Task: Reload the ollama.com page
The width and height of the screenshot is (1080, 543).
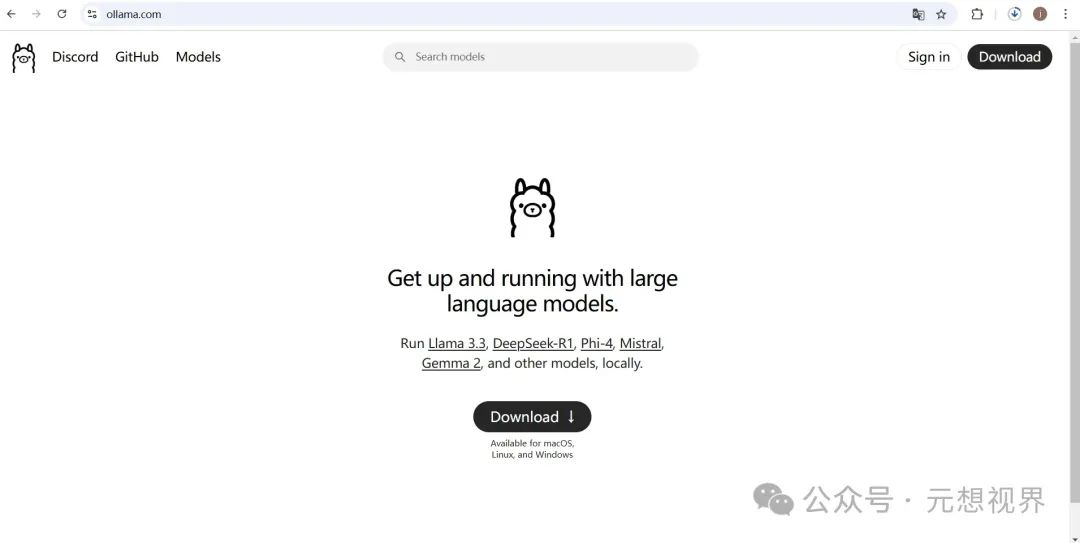Action: (62, 14)
